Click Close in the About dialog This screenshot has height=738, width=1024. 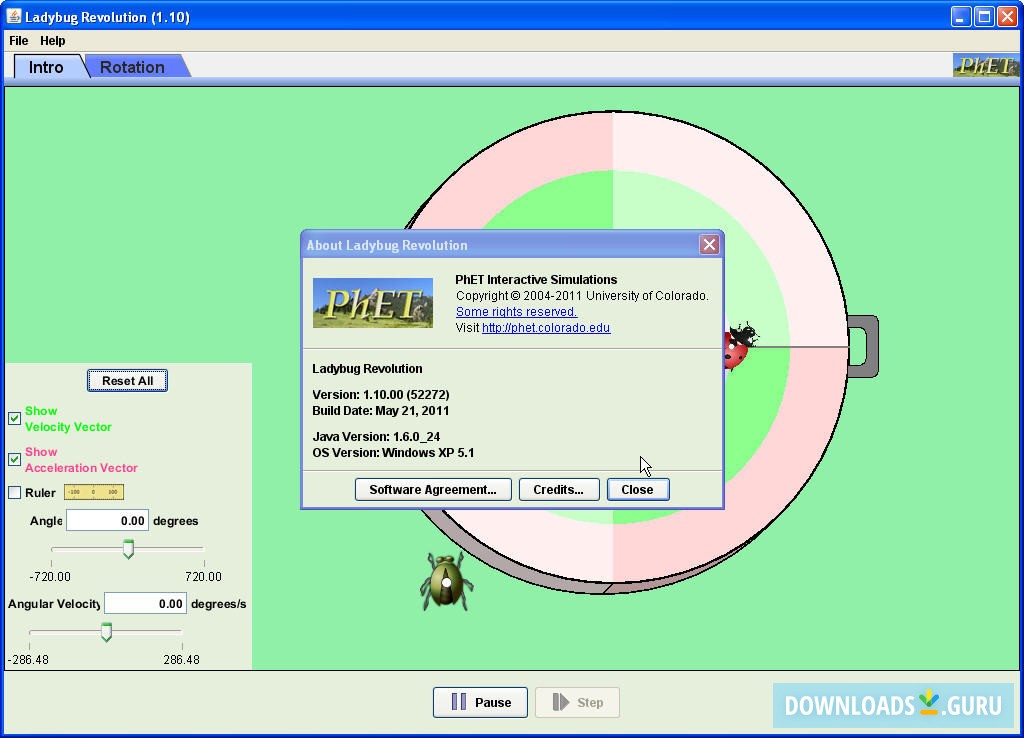637,490
